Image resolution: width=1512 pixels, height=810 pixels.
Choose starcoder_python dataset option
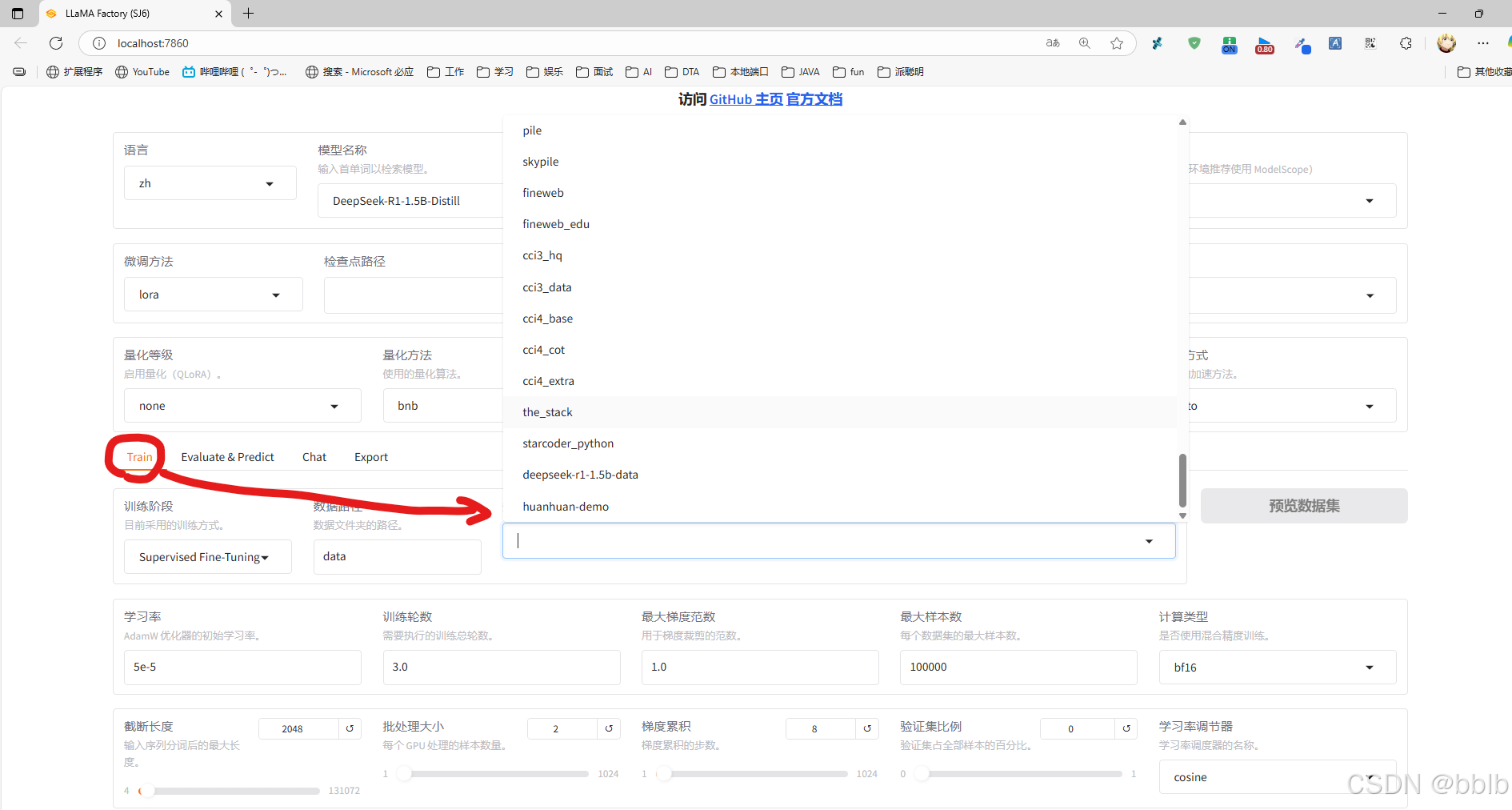point(840,443)
